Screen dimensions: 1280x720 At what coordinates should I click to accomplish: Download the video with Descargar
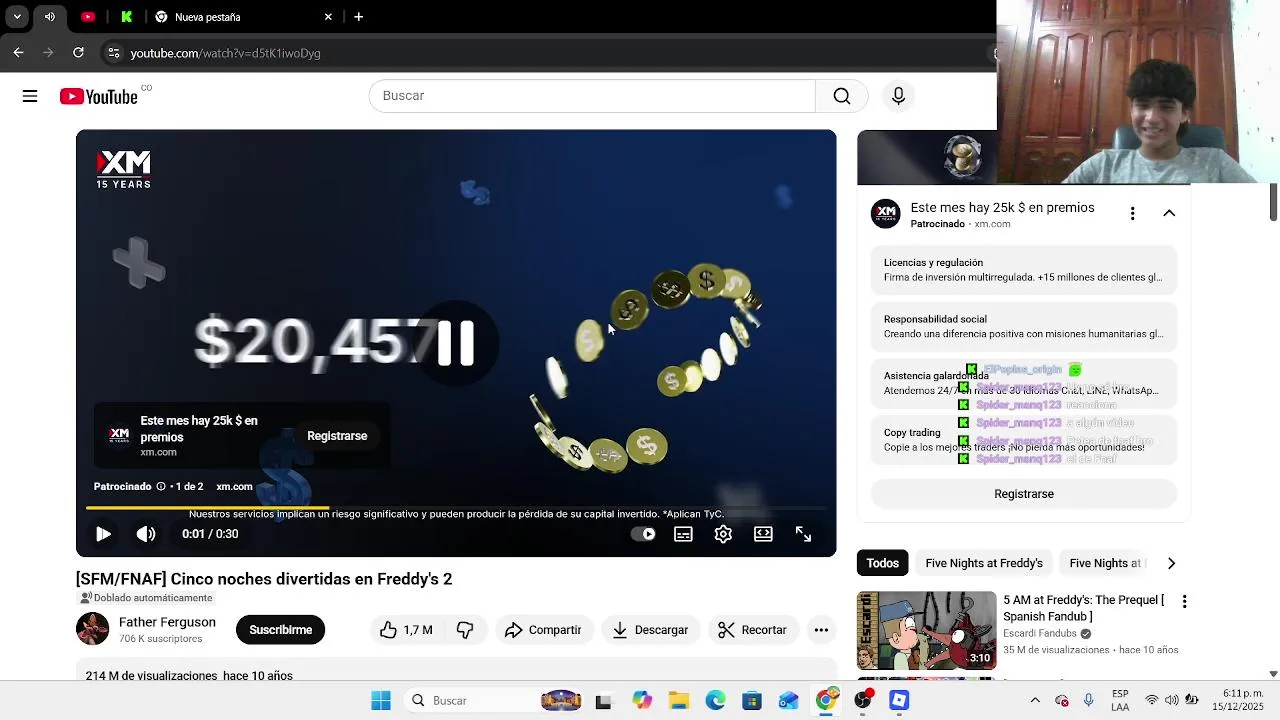coord(651,630)
